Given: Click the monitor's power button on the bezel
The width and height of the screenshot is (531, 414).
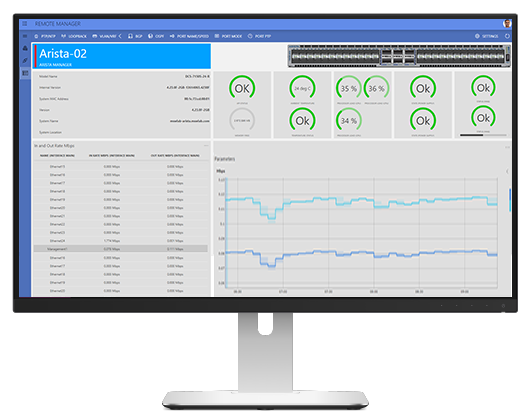Looking at the screenshot, I should (503, 306).
